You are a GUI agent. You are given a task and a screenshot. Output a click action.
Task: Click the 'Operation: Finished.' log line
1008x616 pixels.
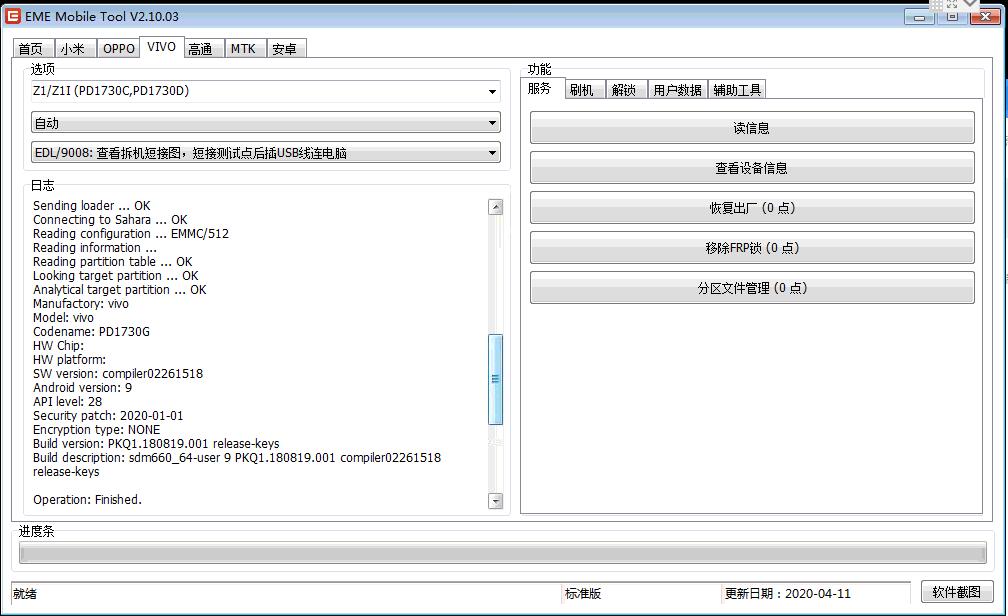87,500
